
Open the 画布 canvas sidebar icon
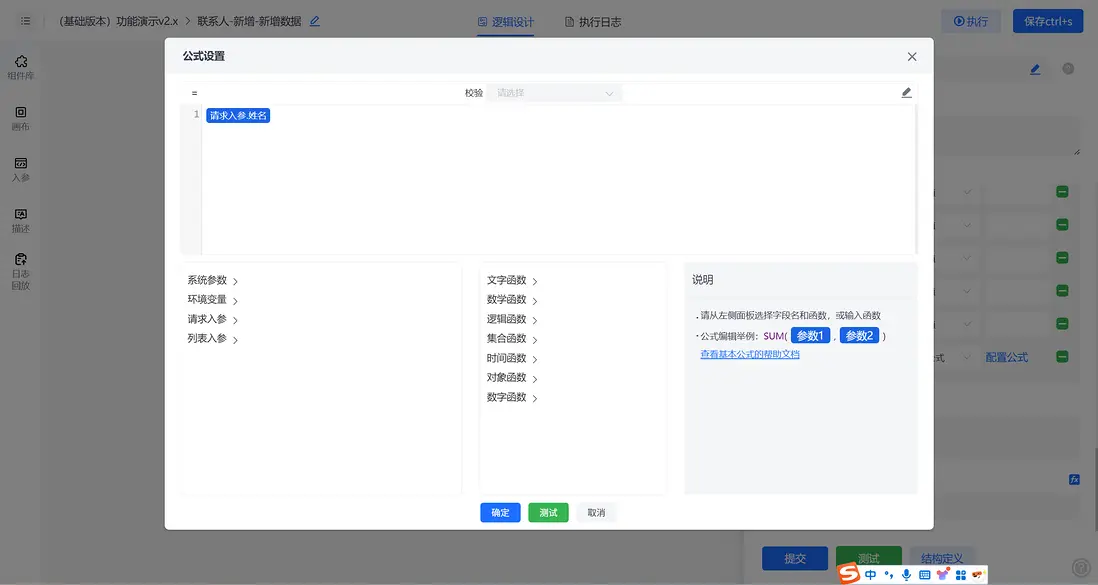click(x=21, y=118)
